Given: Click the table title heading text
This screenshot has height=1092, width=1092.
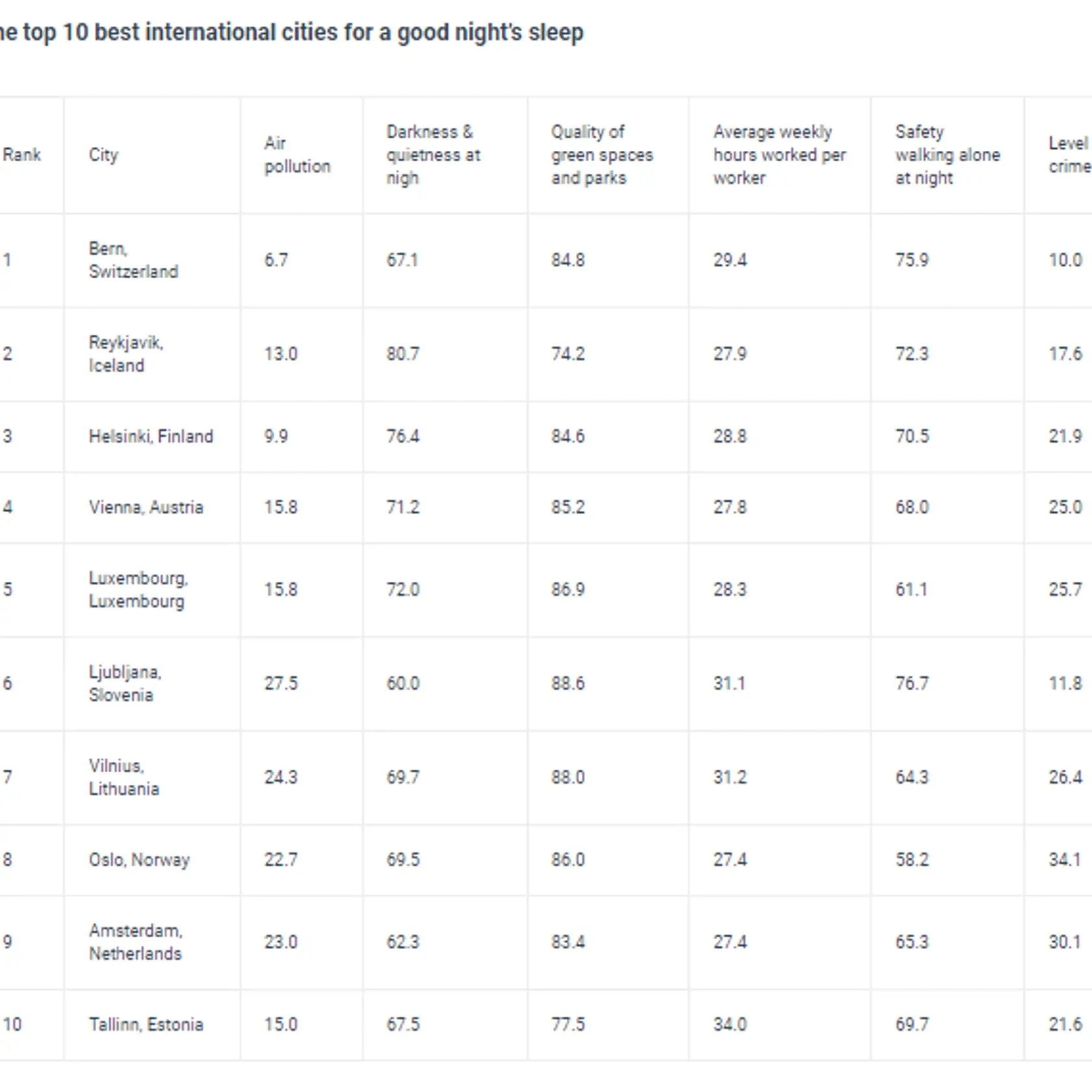Looking at the screenshot, I should click(292, 32).
